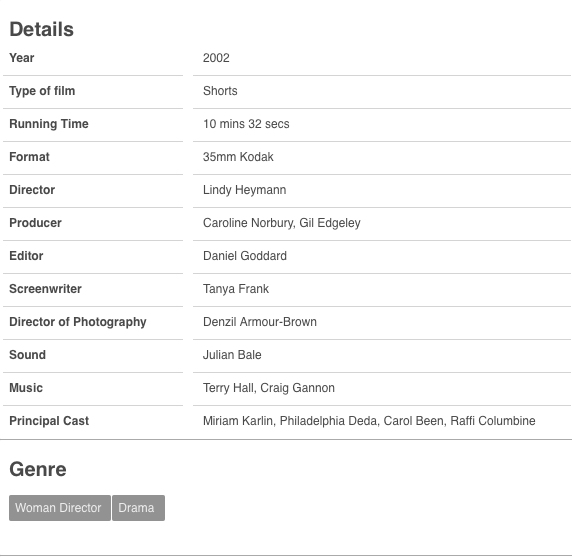Click Denzil Armour-Brown in photography row

(260, 322)
